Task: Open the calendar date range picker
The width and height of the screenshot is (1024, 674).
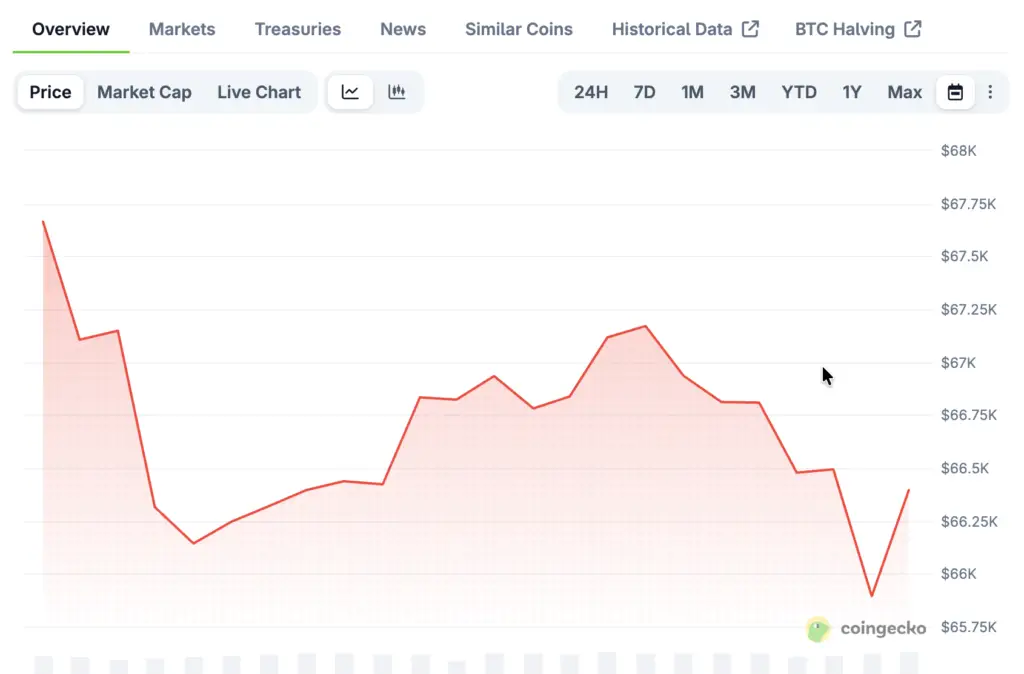Action: (955, 92)
